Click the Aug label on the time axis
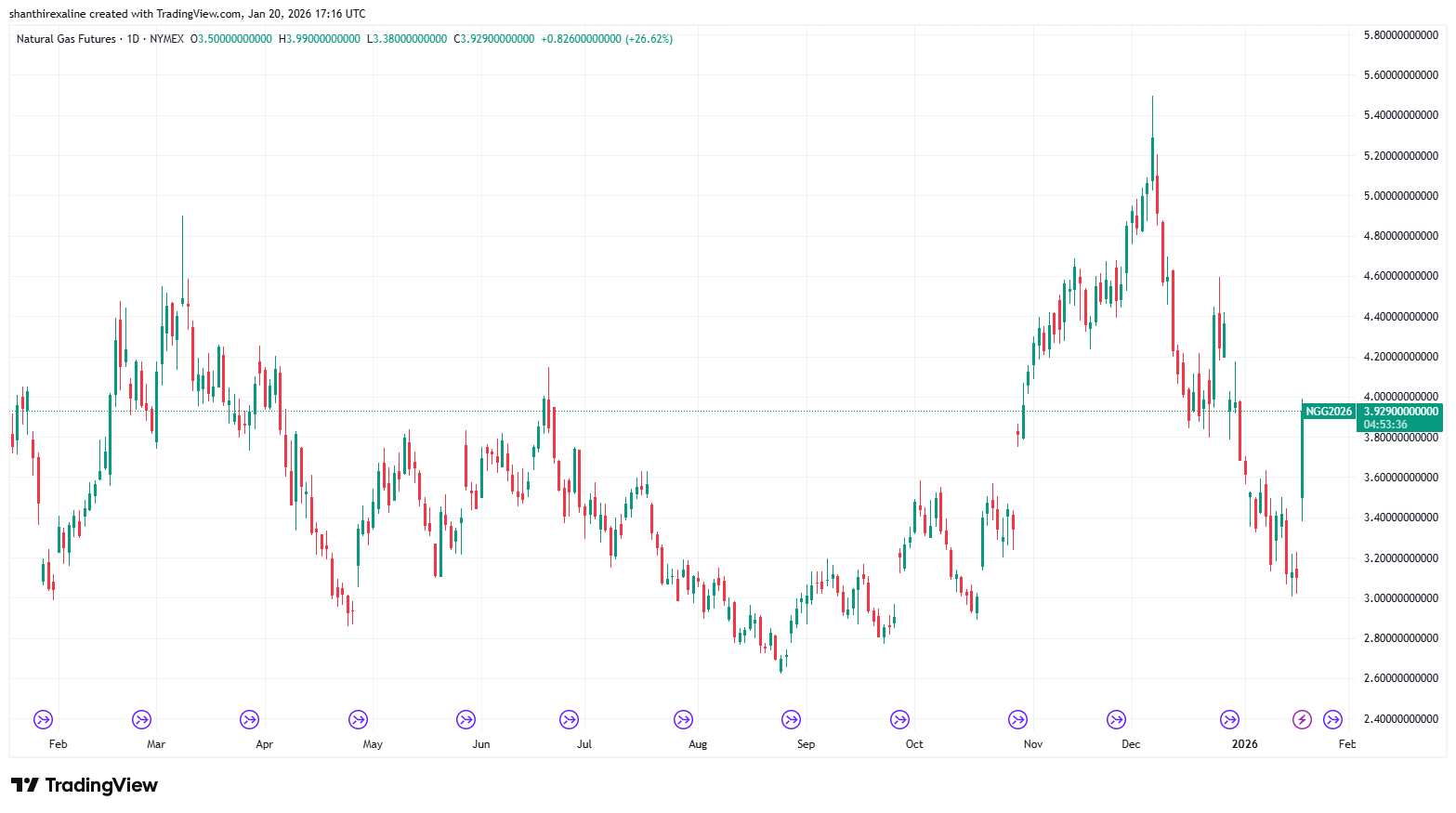Image resolution: width=1456 pixels, height=813 pixels. [x=698, y=744]
